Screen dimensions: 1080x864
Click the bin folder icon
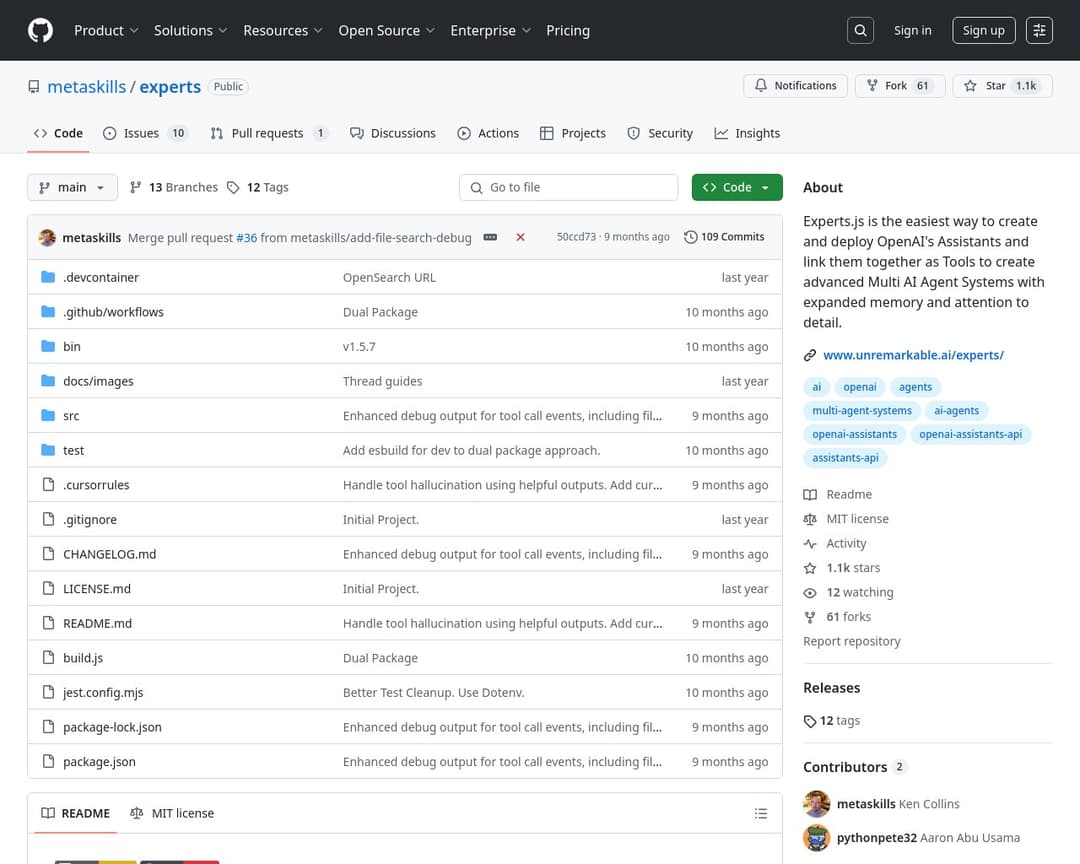(48, 346)
